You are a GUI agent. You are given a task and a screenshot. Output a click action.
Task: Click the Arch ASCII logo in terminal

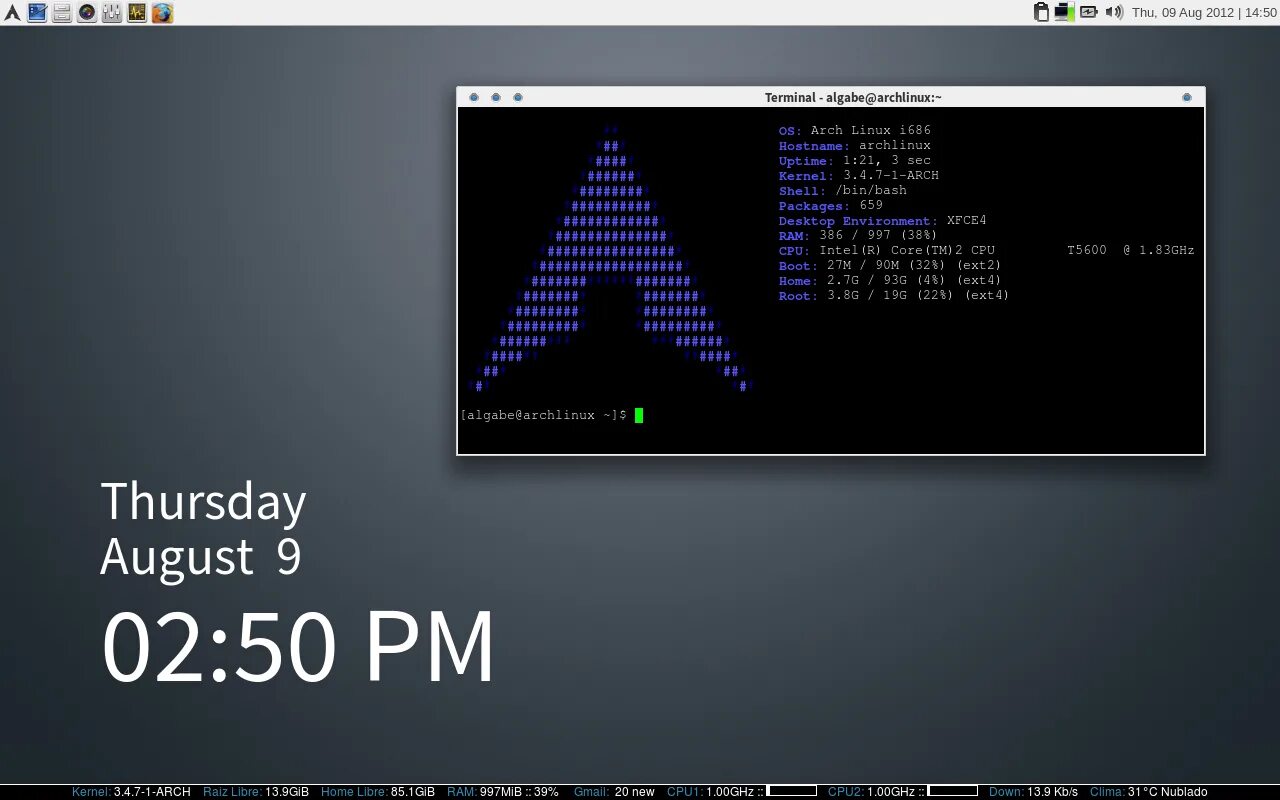[x=609, y=258]
